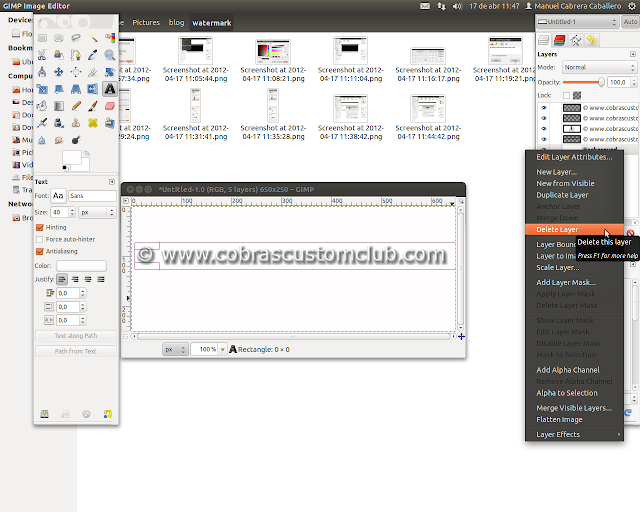Select the Color Picker eyedropper tool

pyautogui.click(x=93, y=55)
